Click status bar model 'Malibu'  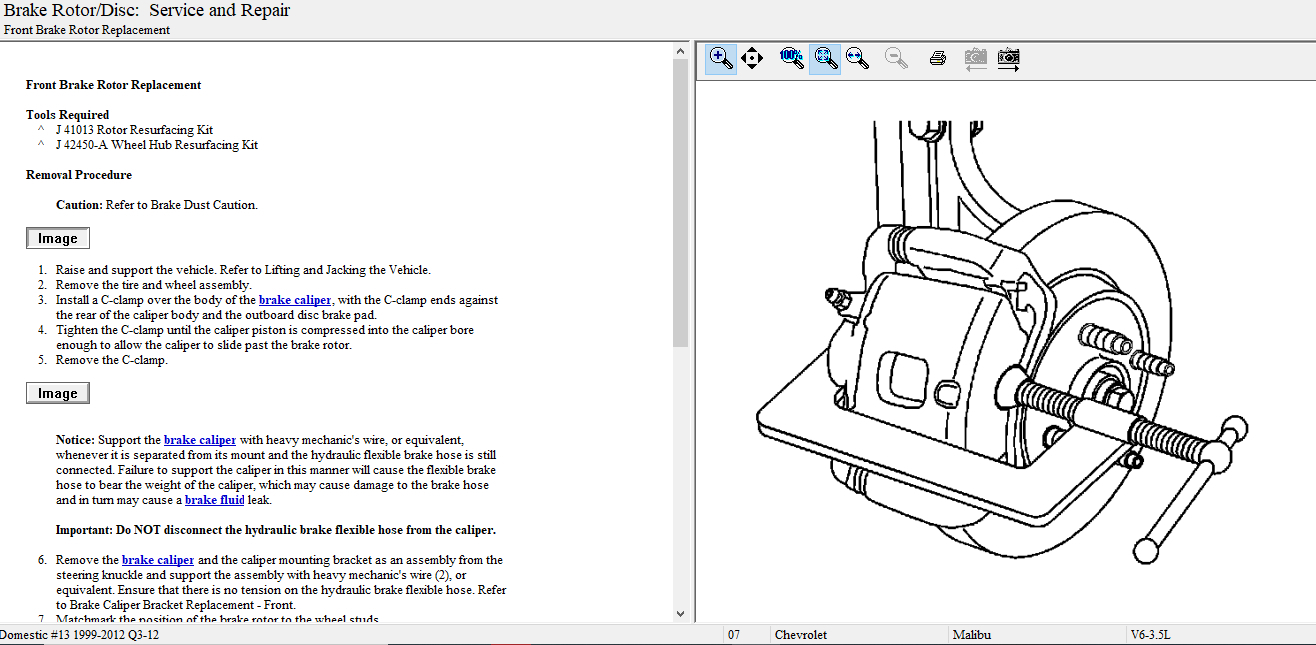pos(972,635)
